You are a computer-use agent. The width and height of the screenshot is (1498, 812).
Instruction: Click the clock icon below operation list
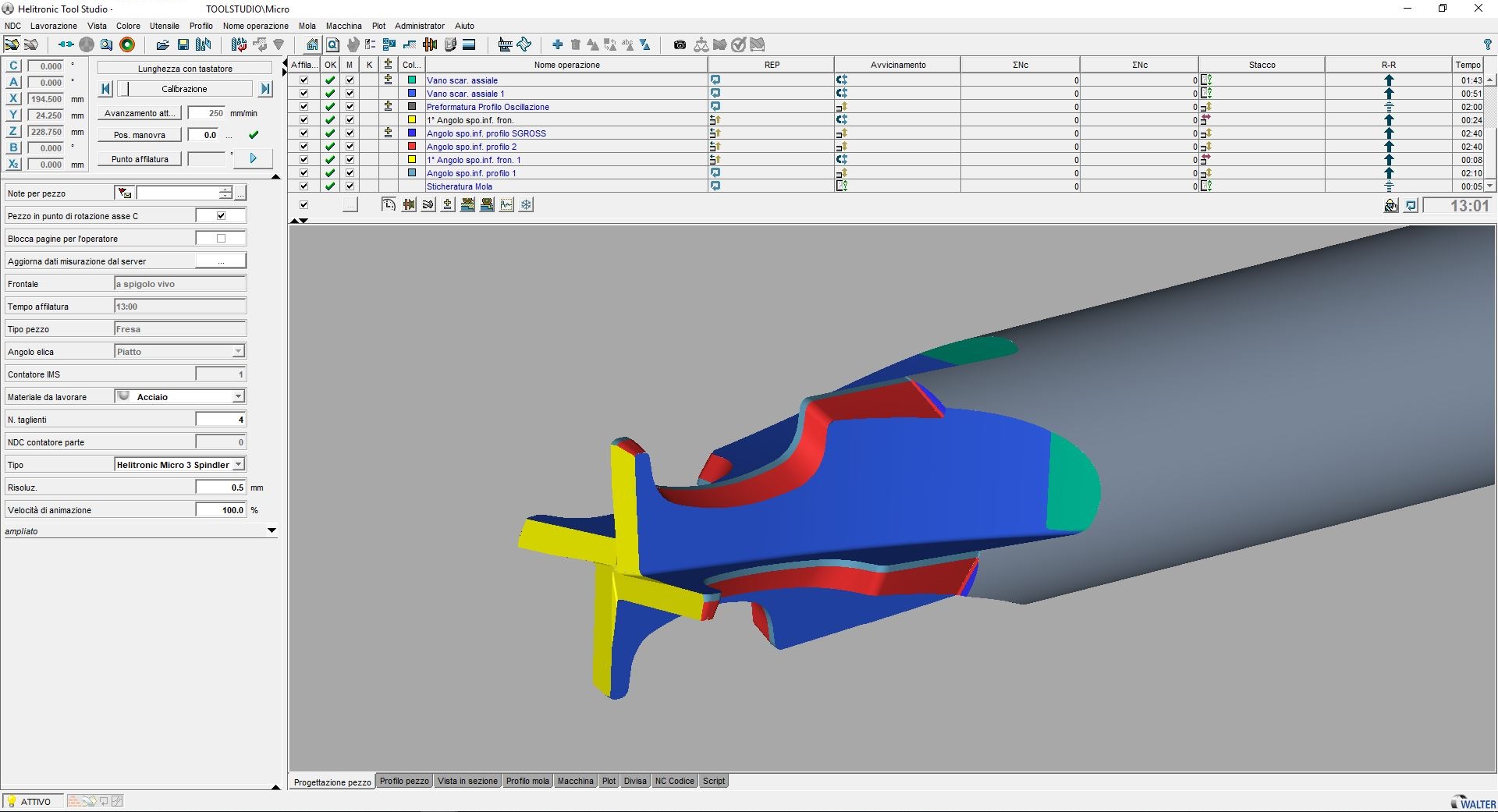point(389,205)
